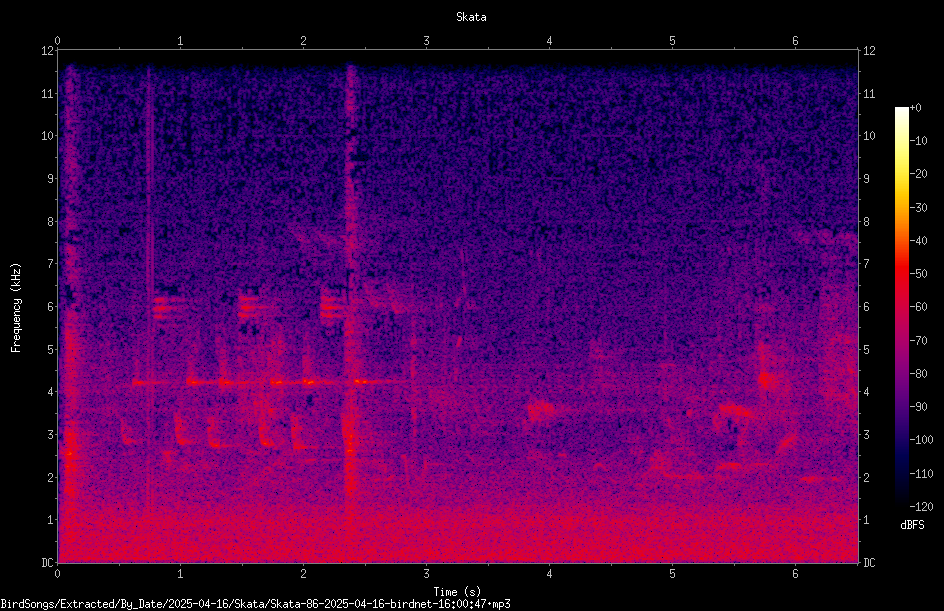
Task: Click the 5 second tick on the top time axis
Action: pyautogui.click(x=672, y=41)
